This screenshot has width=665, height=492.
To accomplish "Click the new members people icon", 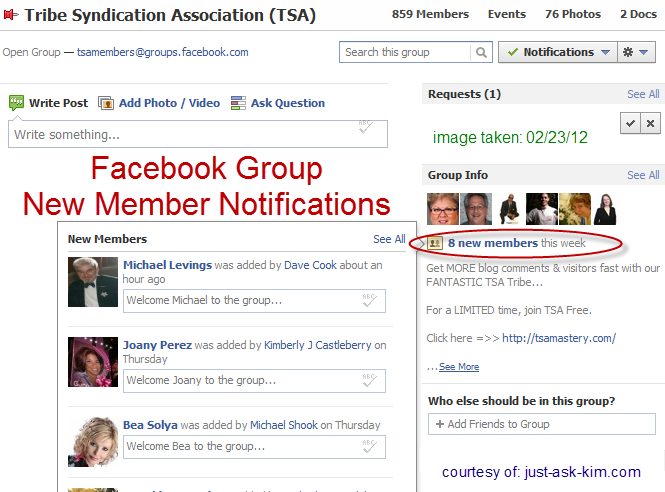I will (x=435, y=243).
